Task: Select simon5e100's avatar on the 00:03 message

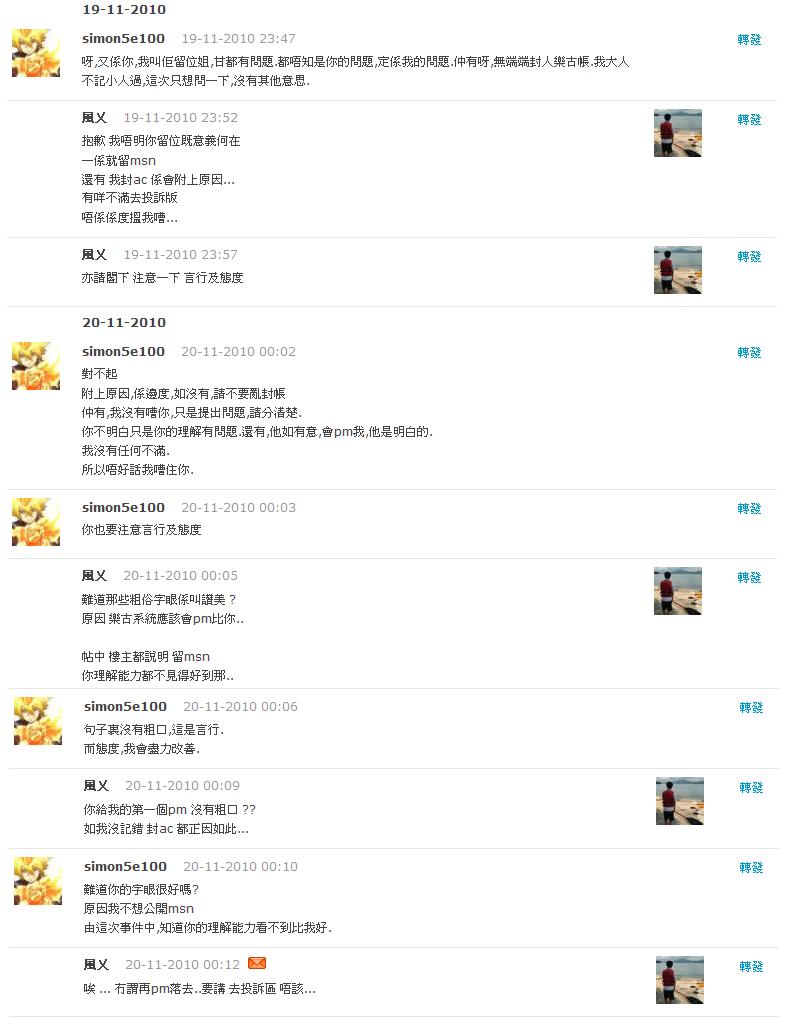Action: [36, 522]
